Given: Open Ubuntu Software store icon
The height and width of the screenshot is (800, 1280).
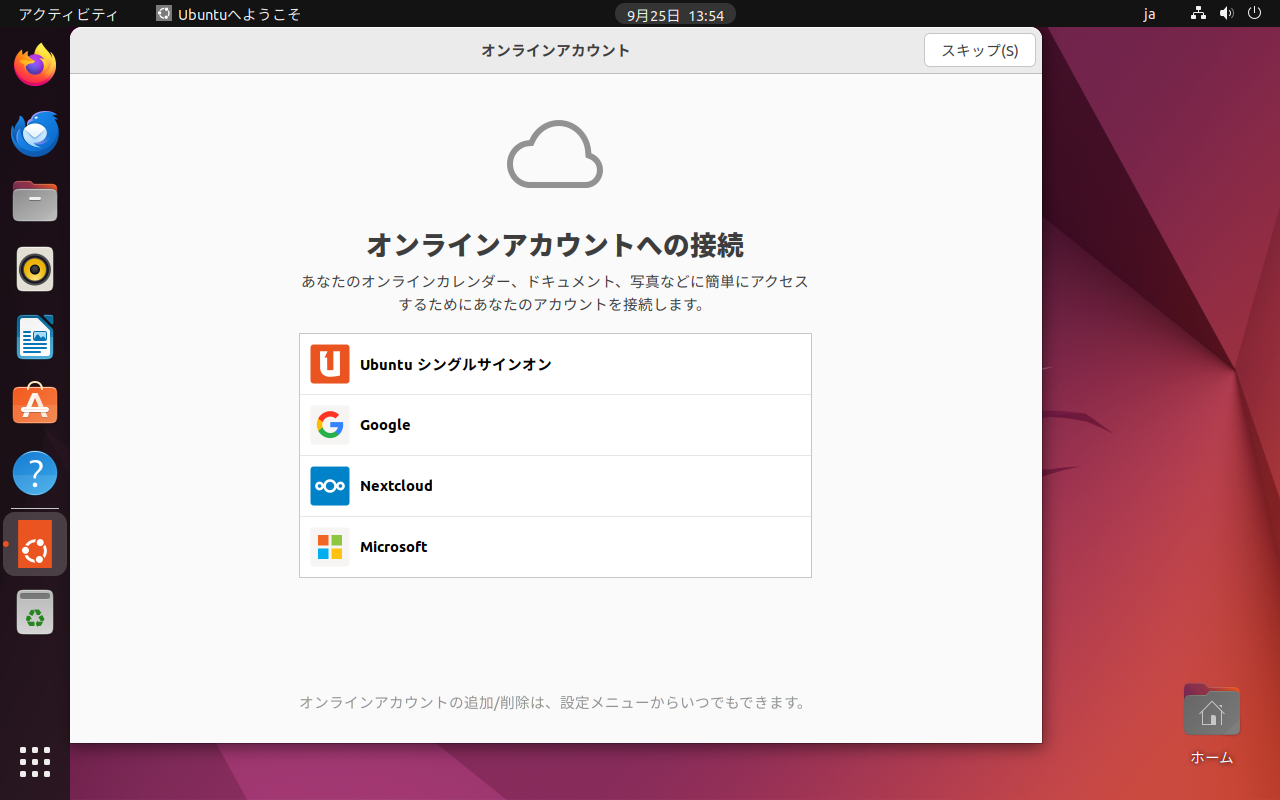Looking at the screenshot, I should click(x=35, y=405).
